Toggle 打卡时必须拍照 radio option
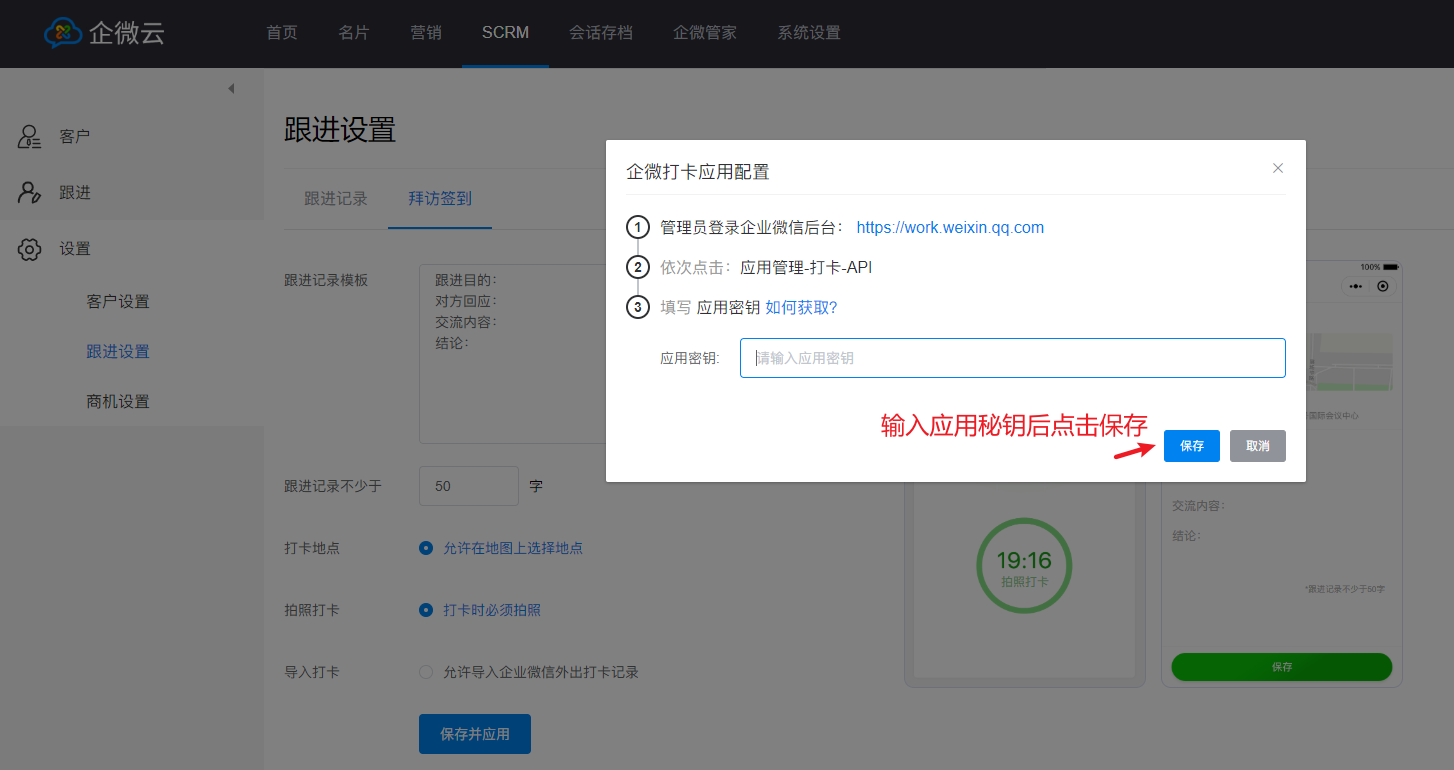 coord(426,610)
